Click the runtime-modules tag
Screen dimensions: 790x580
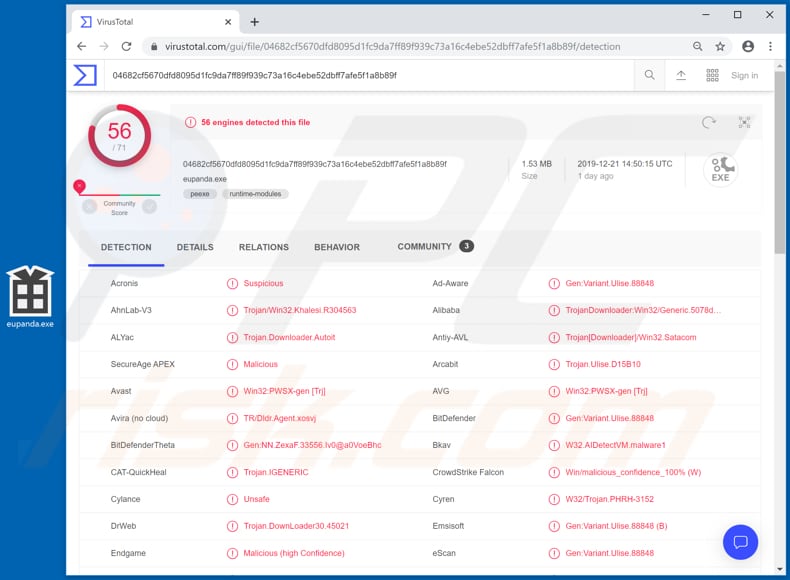255,194
